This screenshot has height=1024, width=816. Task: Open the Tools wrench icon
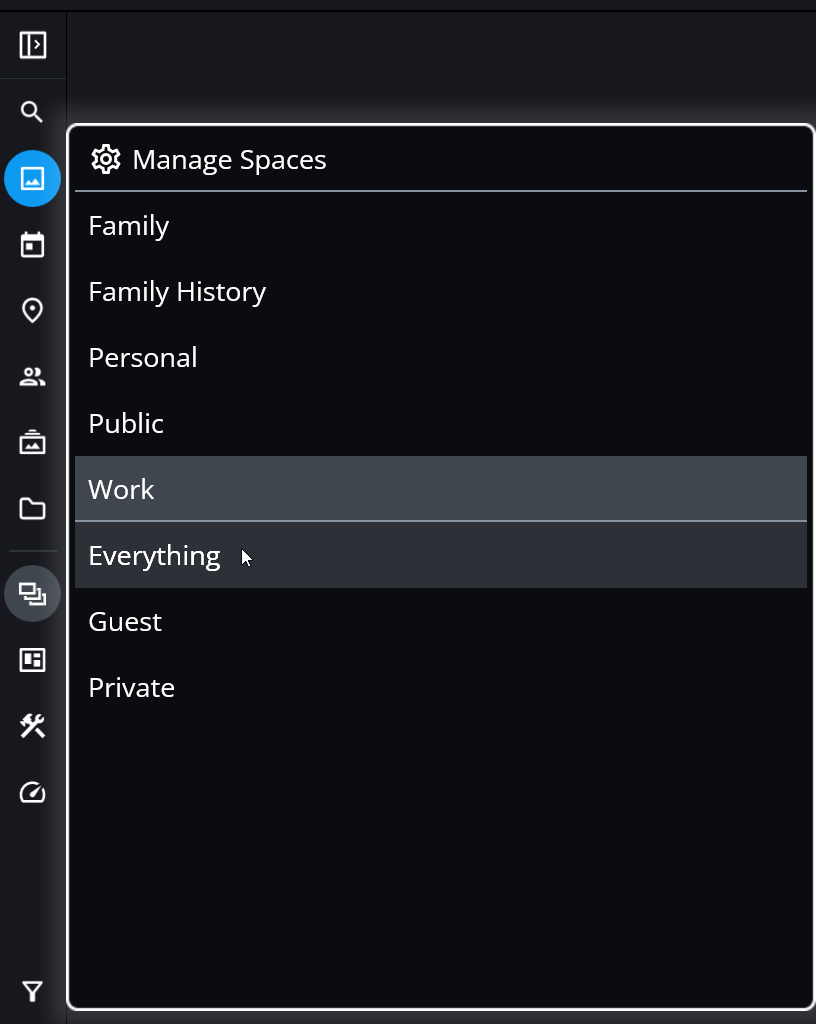click(33, 726)
